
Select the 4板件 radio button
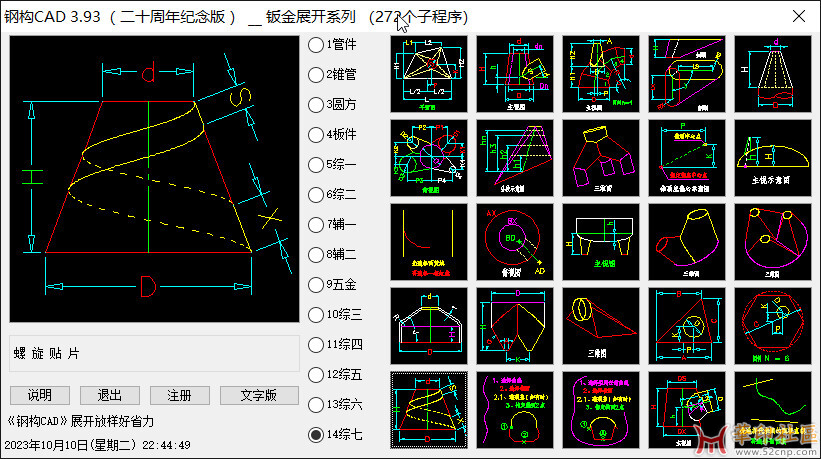pyautogui.click(x=316, y=135)
